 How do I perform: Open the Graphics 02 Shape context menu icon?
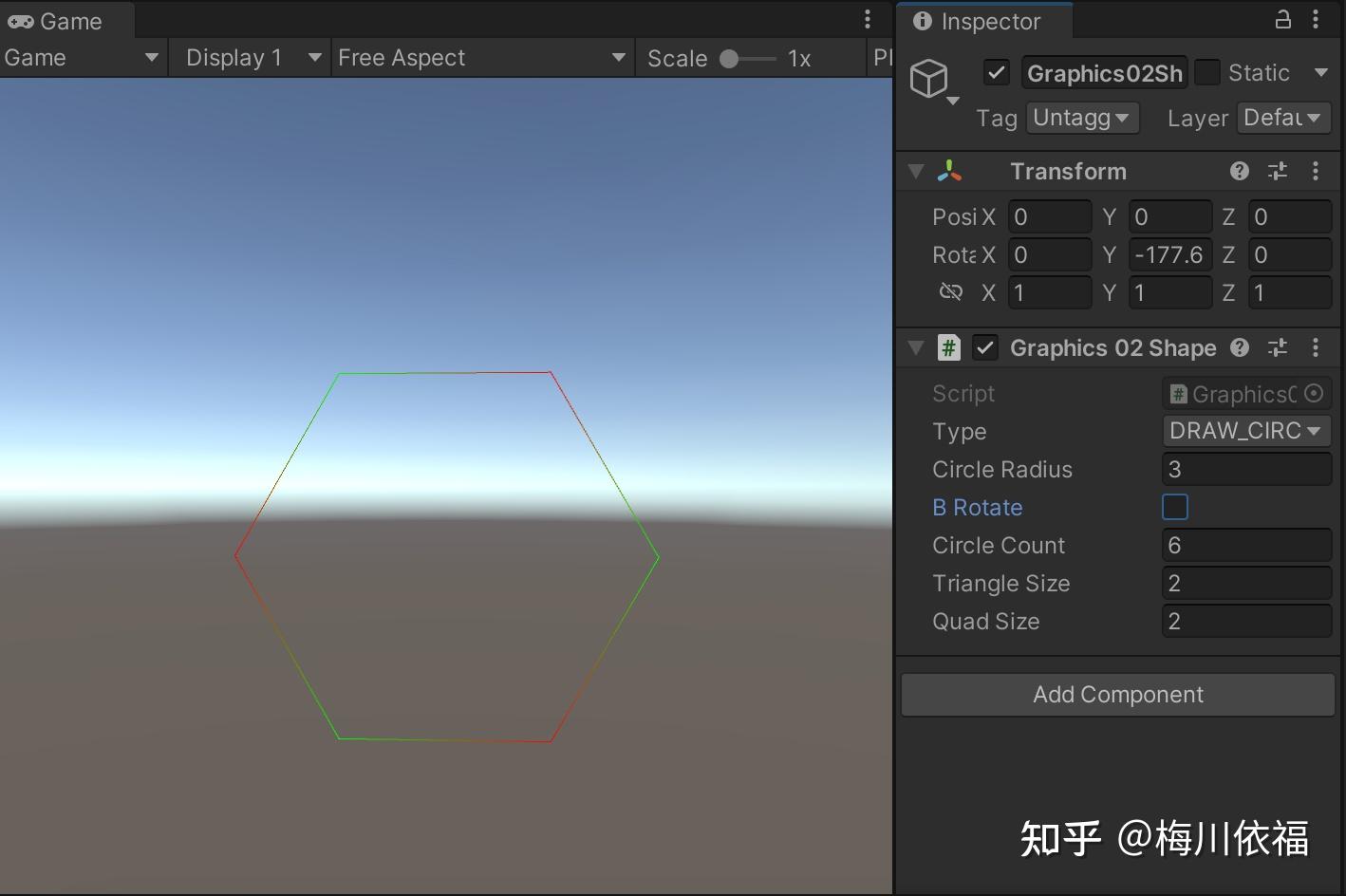1317,347
